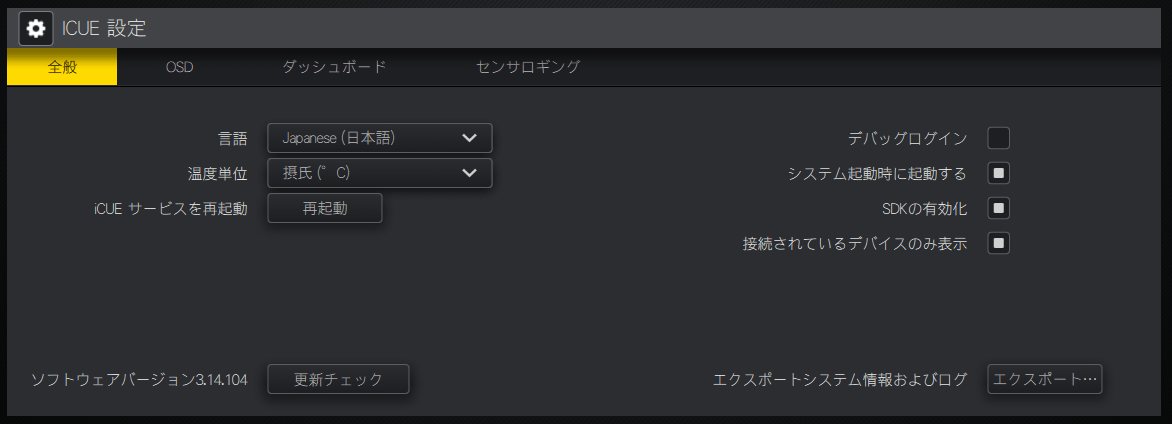Screen dimensions: 1172x424
Task: Click the iCUE 設定 title text
Action: tap(104, 28)
